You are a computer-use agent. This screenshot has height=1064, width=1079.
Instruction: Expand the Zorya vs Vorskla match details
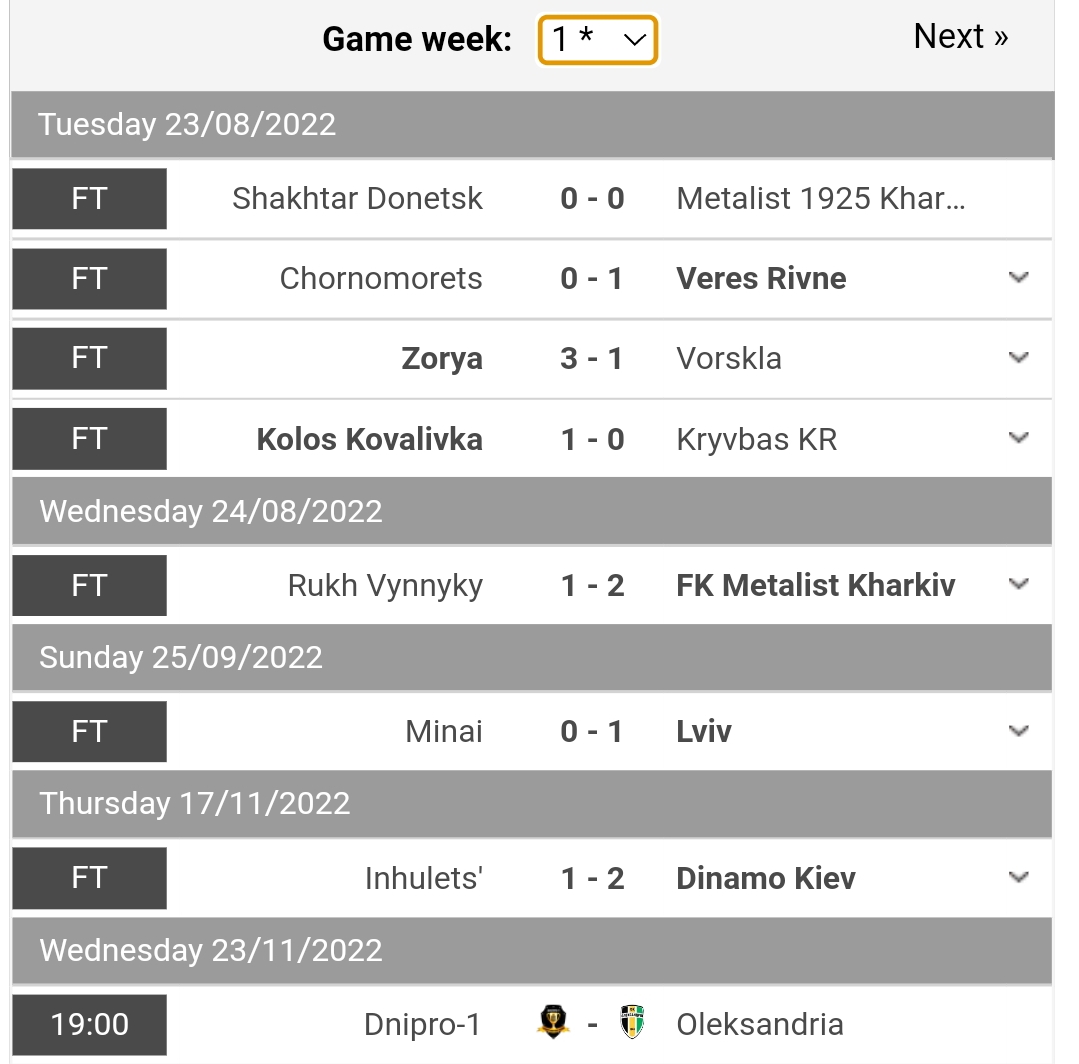tap(1018, 358)
